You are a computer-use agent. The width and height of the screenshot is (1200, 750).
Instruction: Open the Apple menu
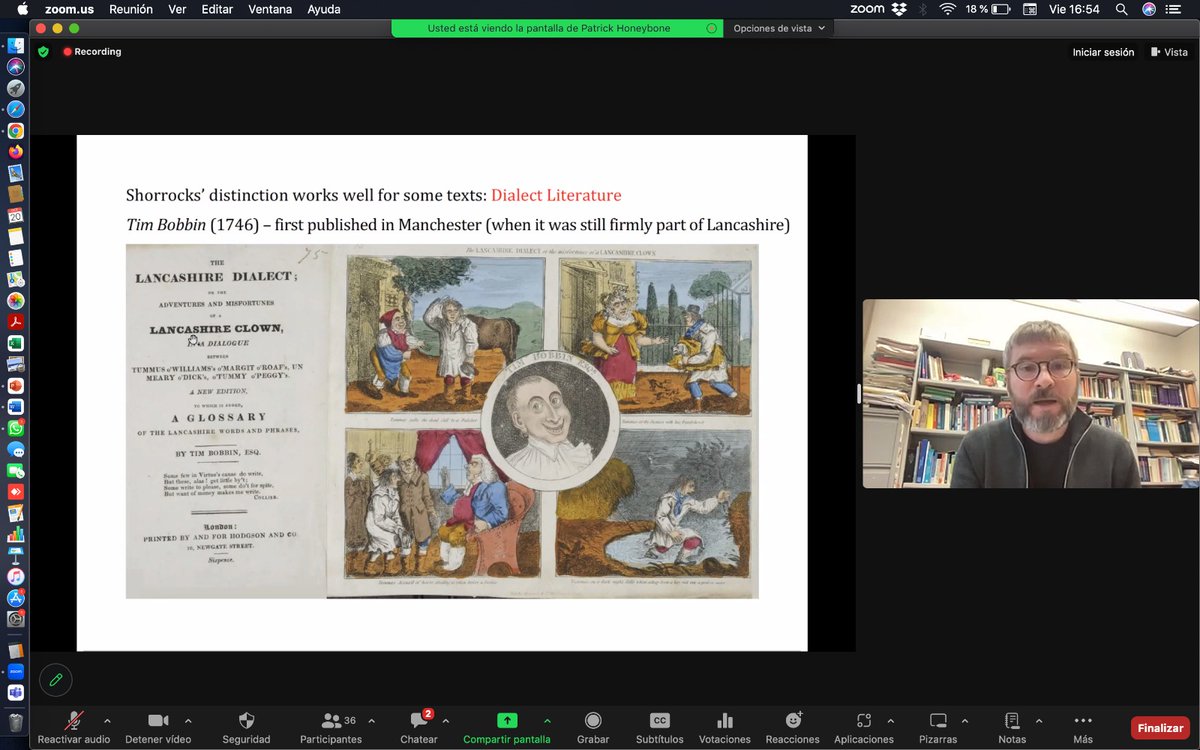coord(22,9)
